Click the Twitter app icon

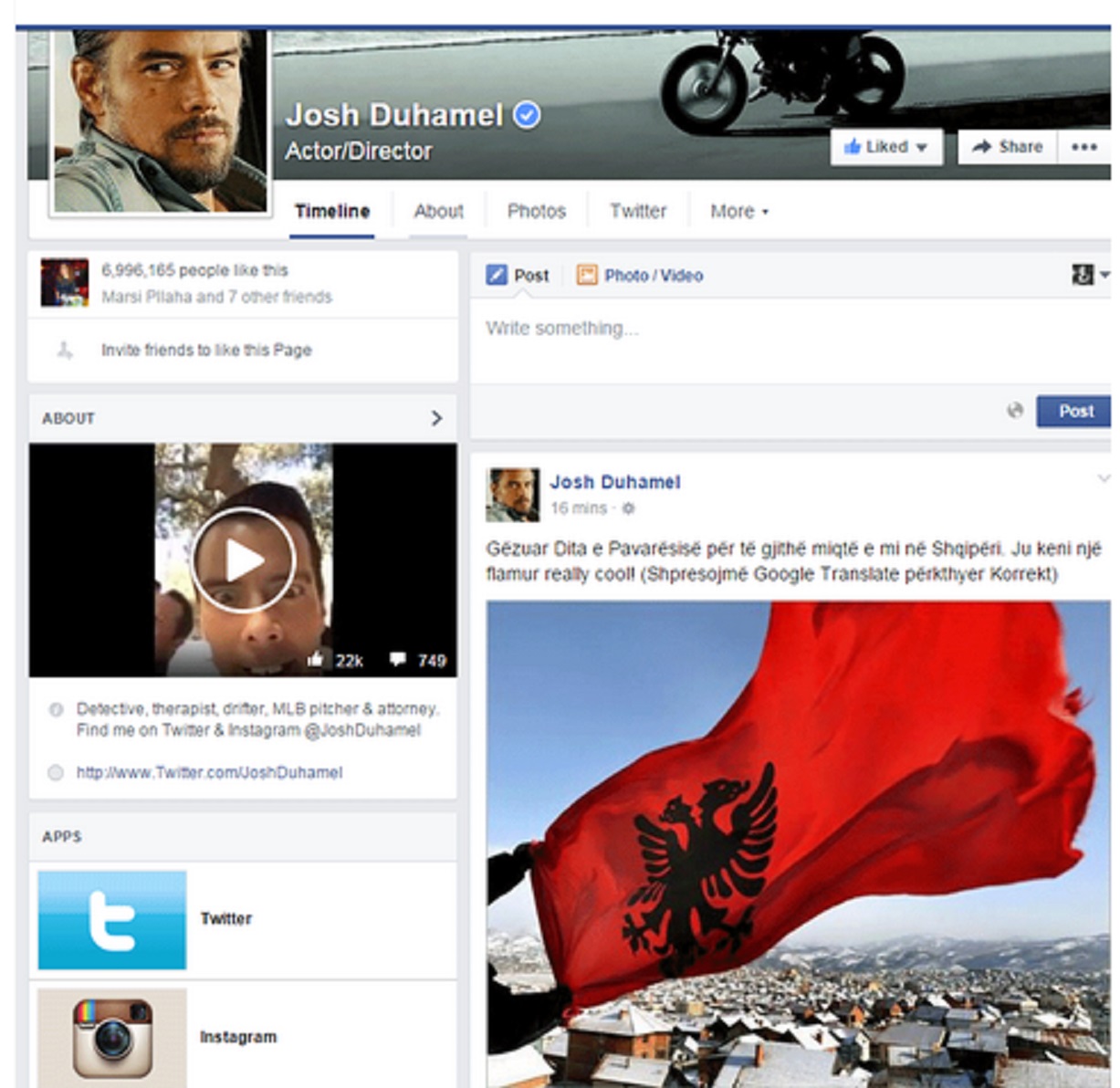112,919
